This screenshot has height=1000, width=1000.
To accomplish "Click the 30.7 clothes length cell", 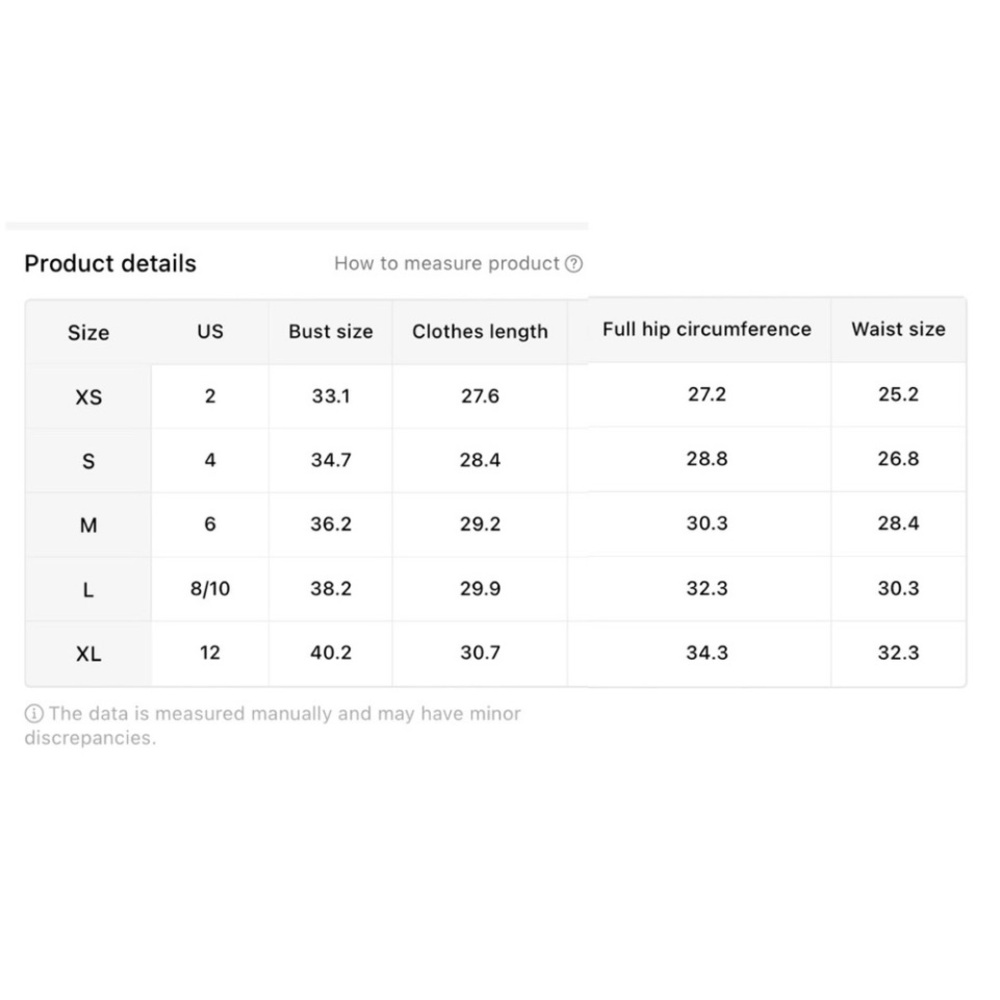I will click(480, 652).
